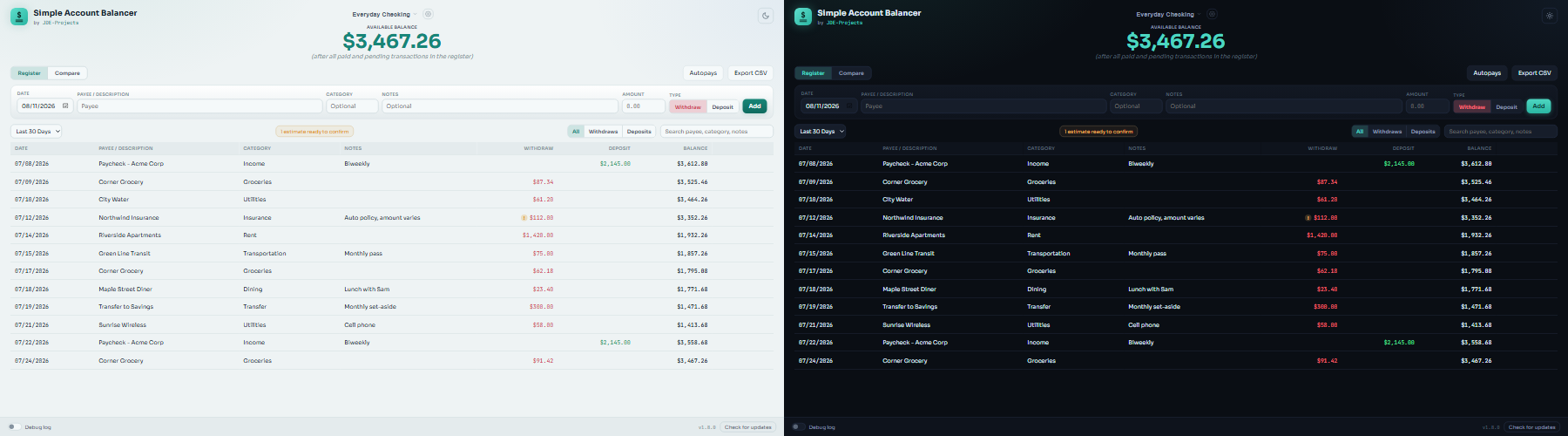Click Add transaction button in light window

(754, 106)
